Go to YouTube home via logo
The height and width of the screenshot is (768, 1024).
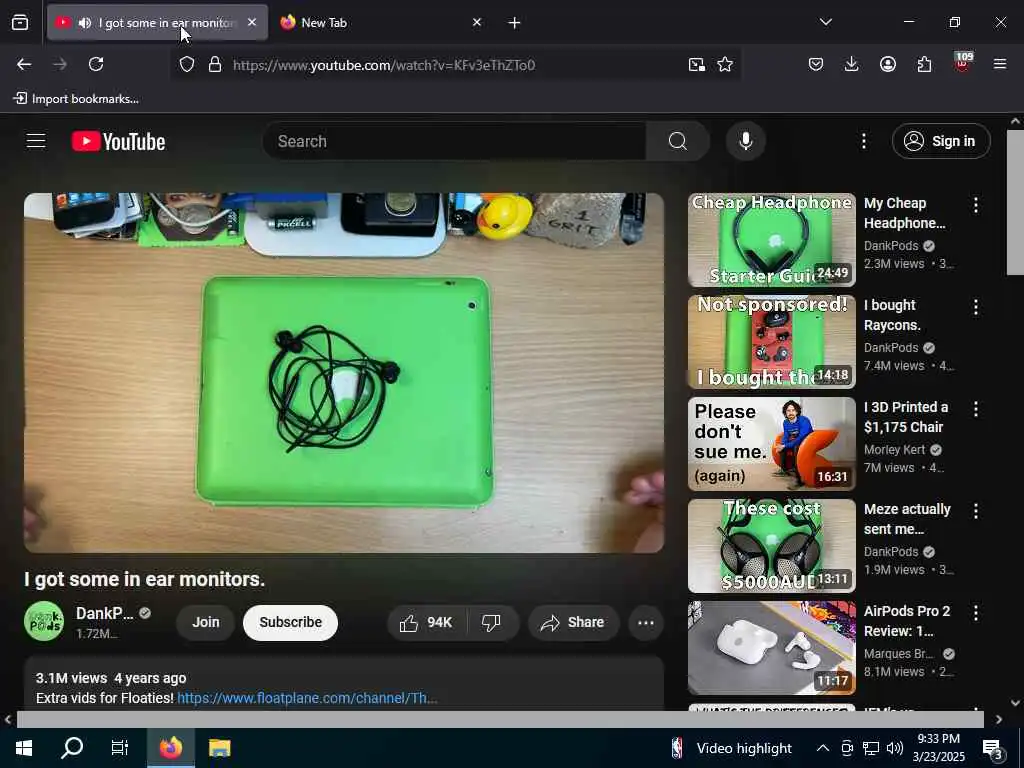point(118,141)
